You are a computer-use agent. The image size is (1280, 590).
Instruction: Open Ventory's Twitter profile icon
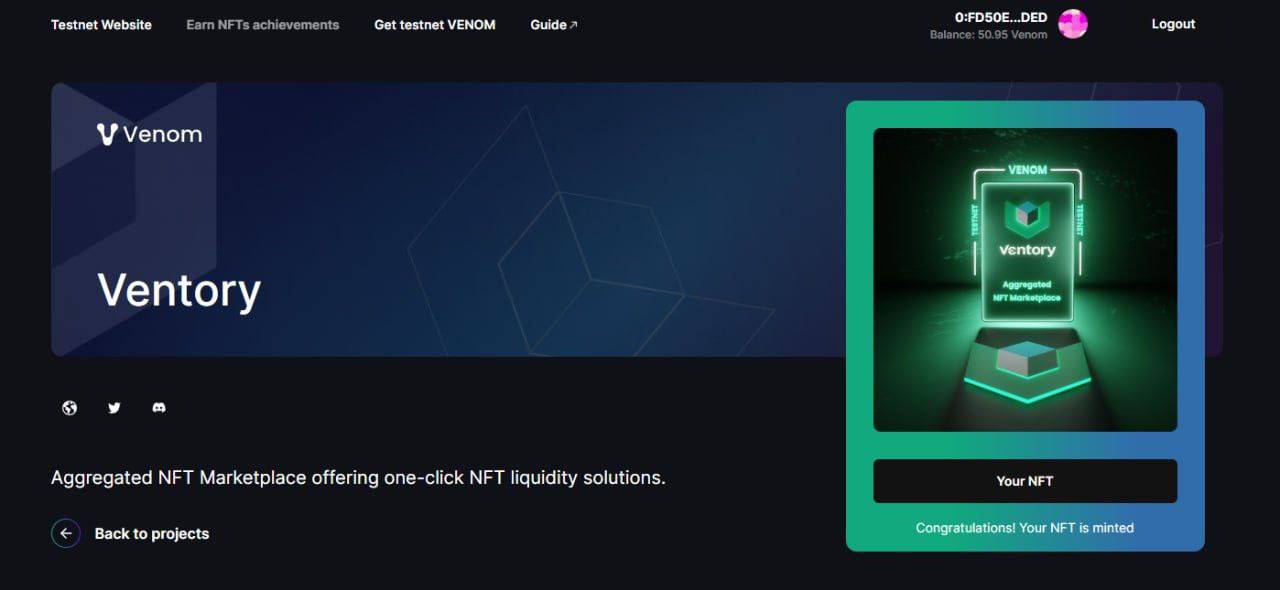[114, 408]
